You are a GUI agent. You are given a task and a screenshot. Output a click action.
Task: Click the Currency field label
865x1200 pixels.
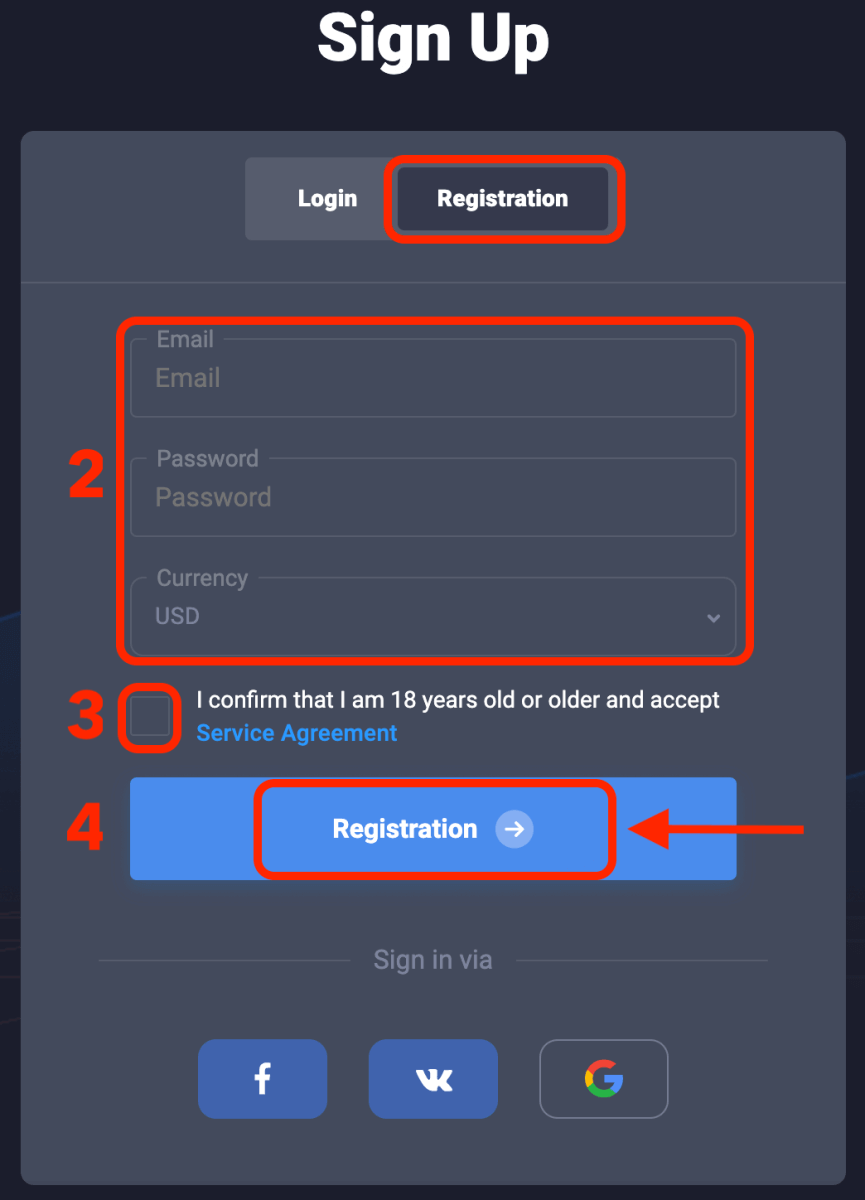click(202, 578)
